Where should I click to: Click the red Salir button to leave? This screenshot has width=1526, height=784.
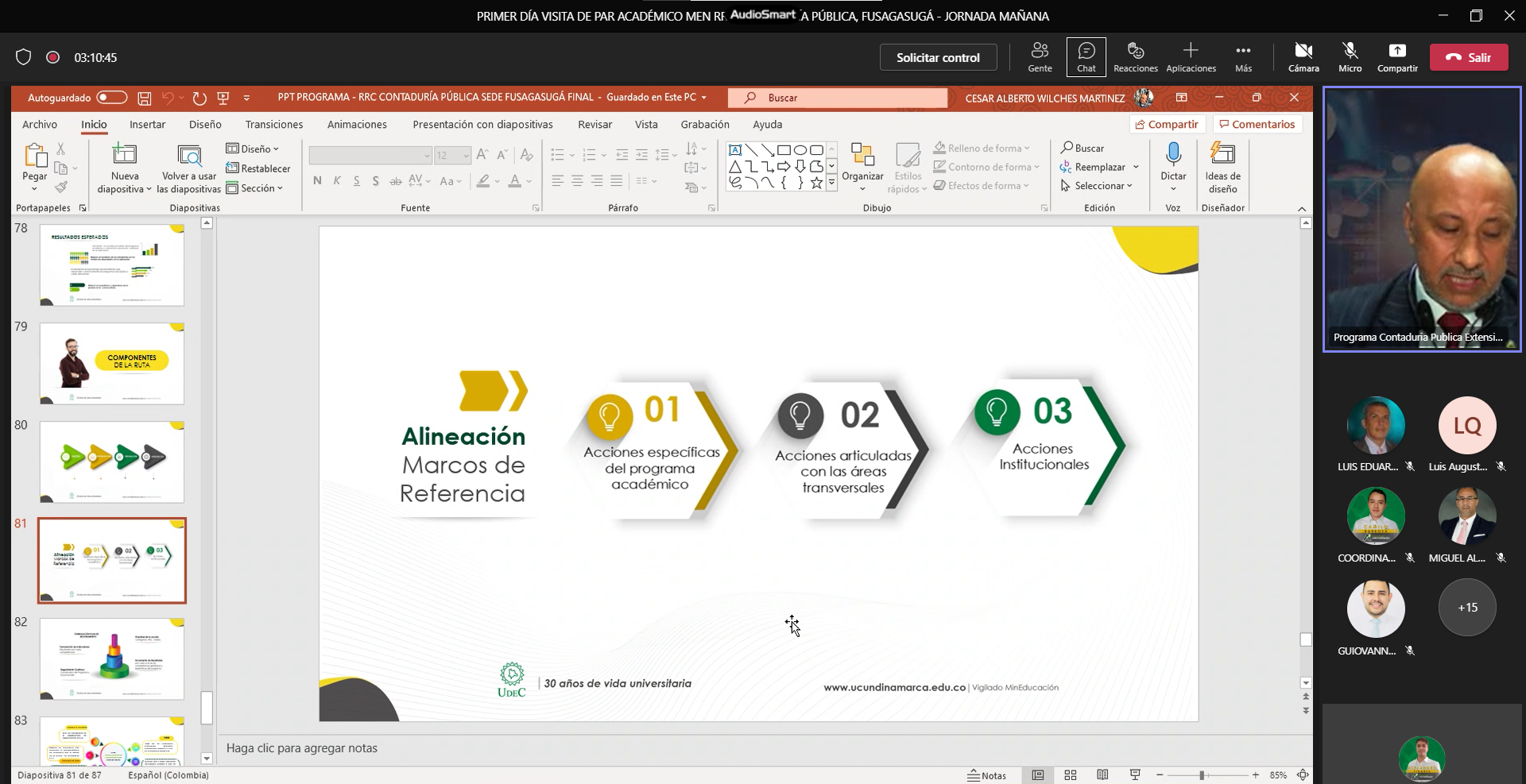click(x=1469, y=57)
